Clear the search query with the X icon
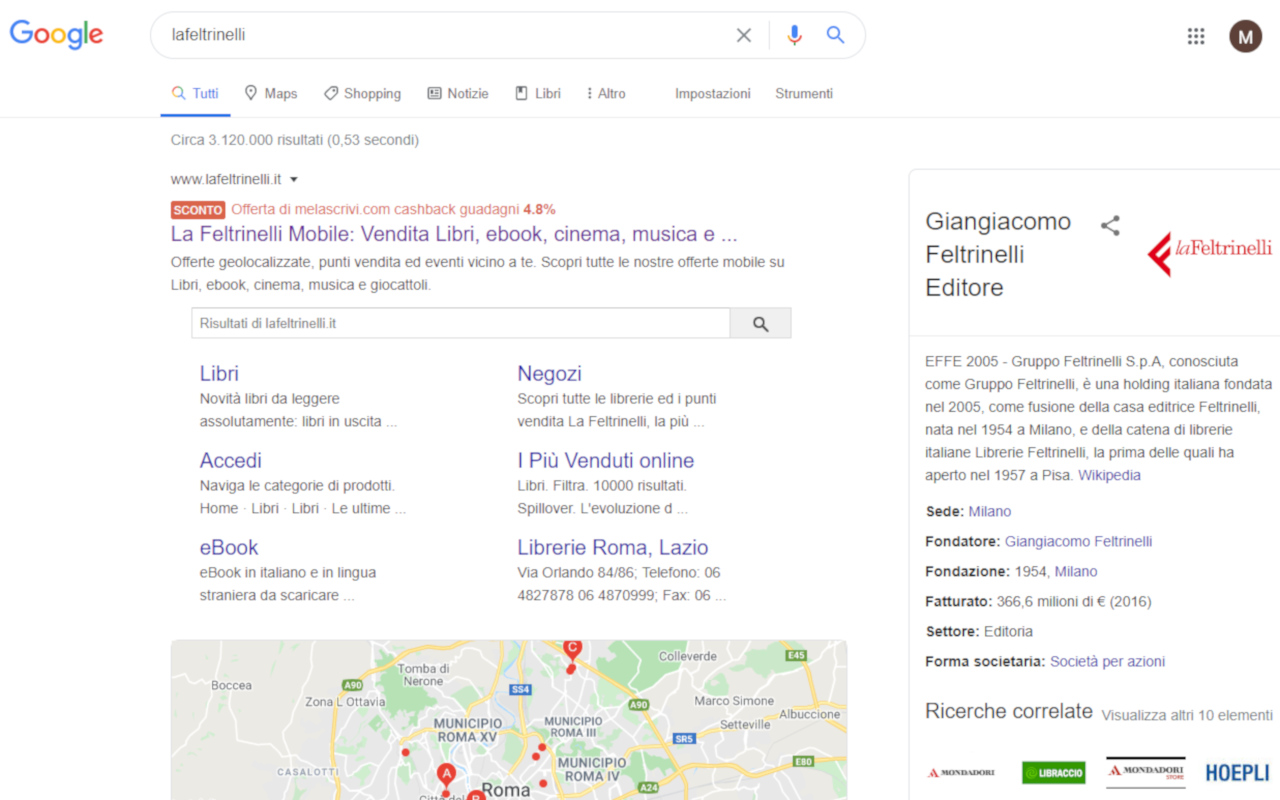 [x=744, y=35]
